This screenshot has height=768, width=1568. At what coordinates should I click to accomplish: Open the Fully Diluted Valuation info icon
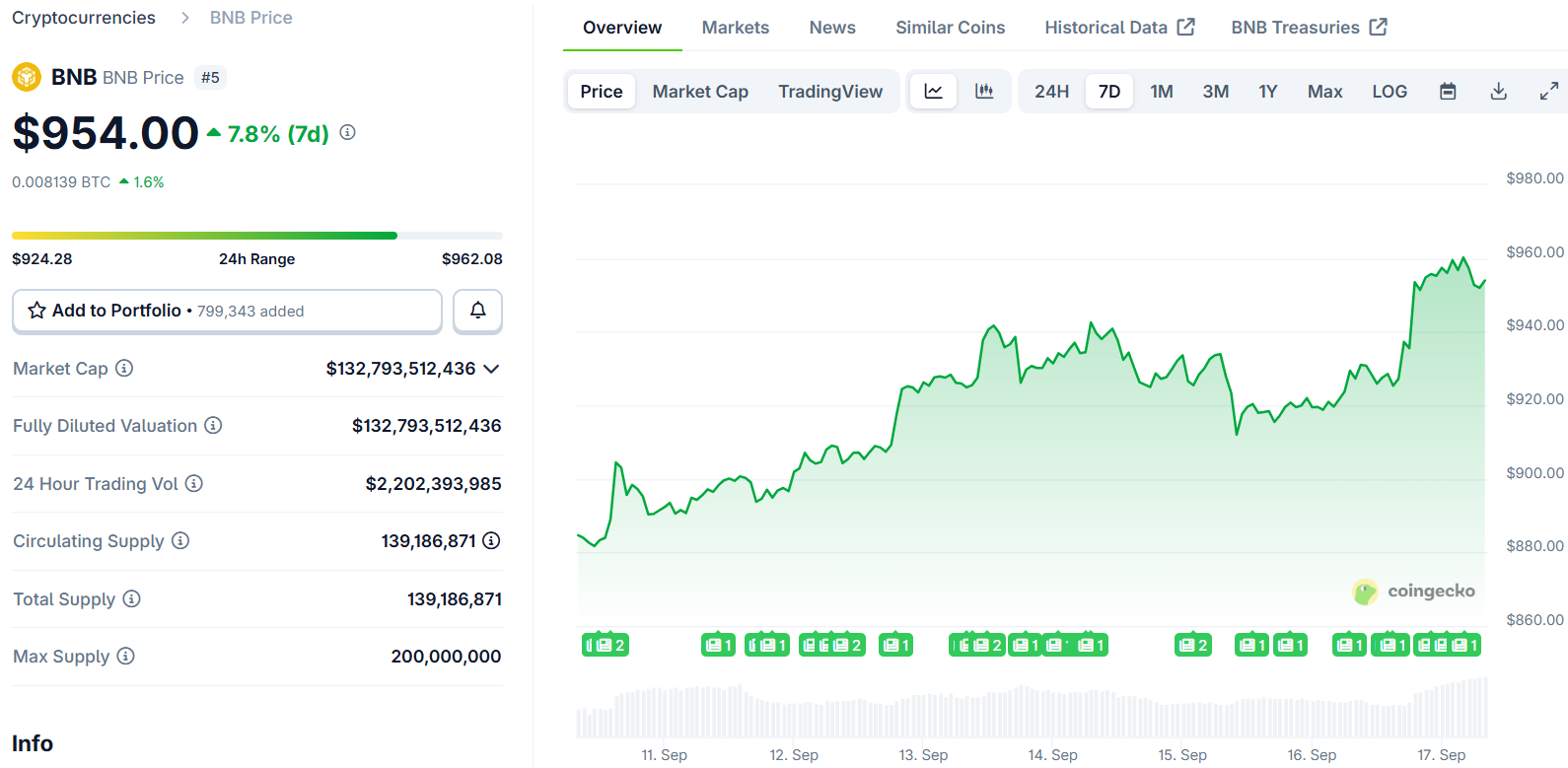point(213,425)
